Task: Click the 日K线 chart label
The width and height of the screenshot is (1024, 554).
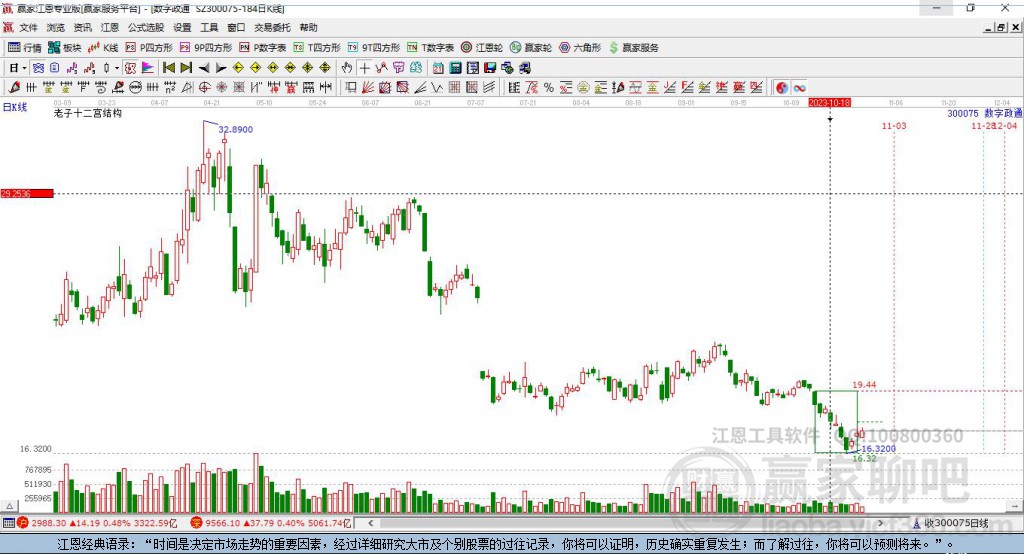Action: pyautogui.click(x=15, y=107)
